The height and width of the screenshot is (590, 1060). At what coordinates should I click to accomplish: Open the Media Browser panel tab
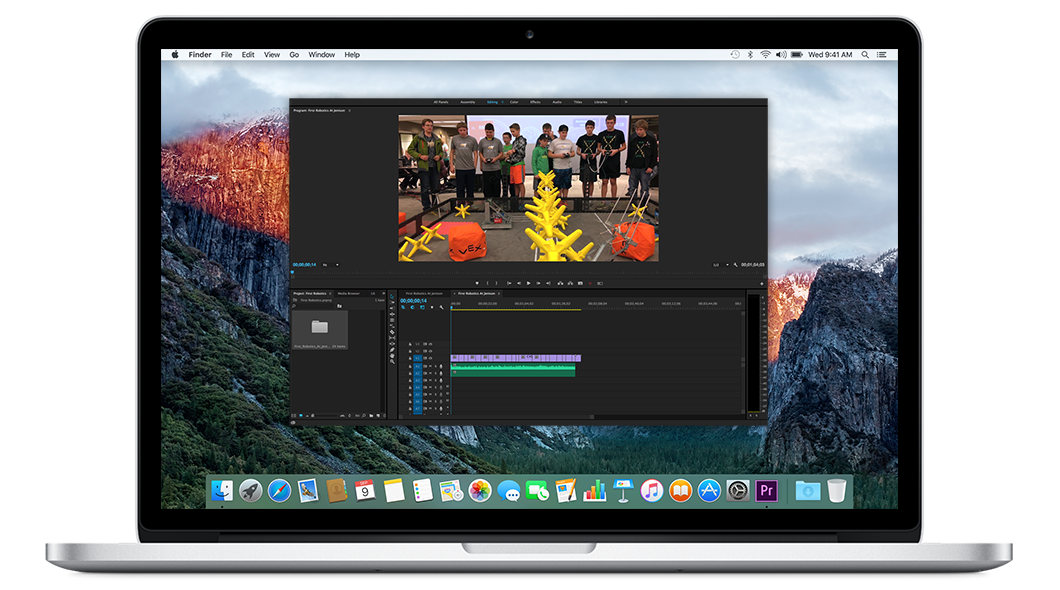348,293
